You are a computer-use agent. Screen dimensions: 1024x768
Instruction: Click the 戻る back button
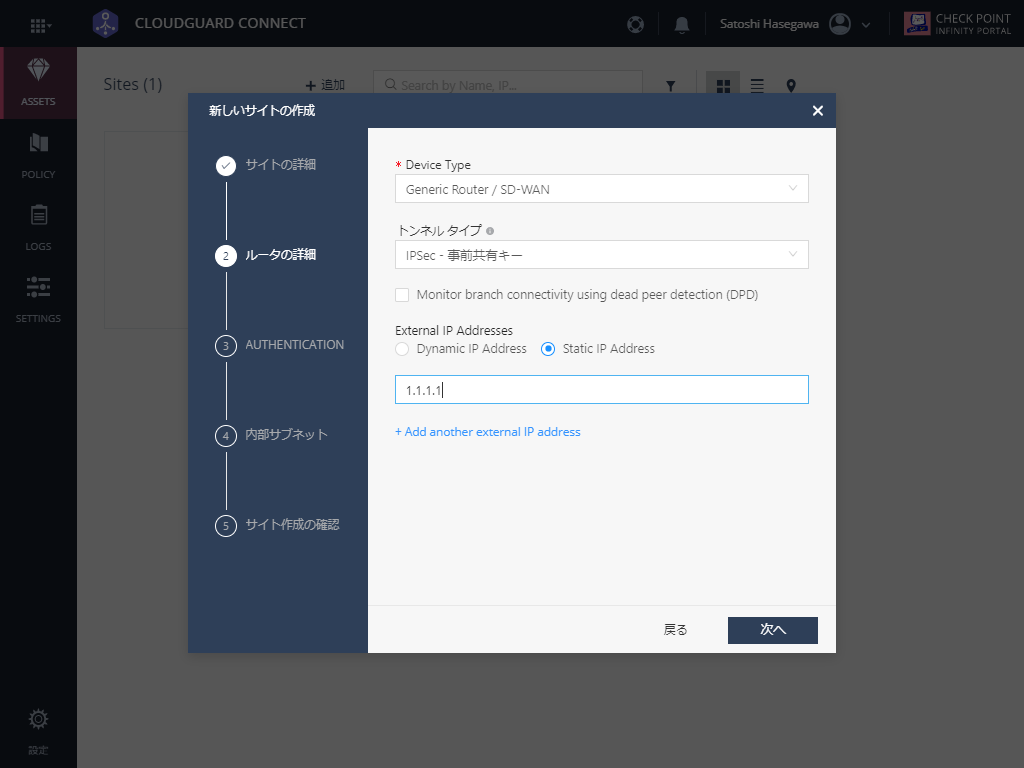click(675, 630)
